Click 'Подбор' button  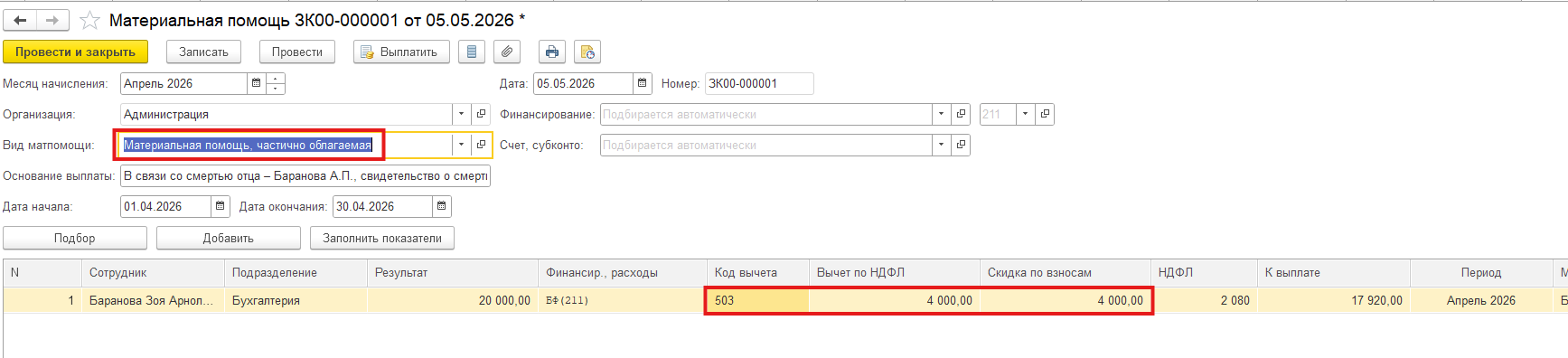click(75, 238)
